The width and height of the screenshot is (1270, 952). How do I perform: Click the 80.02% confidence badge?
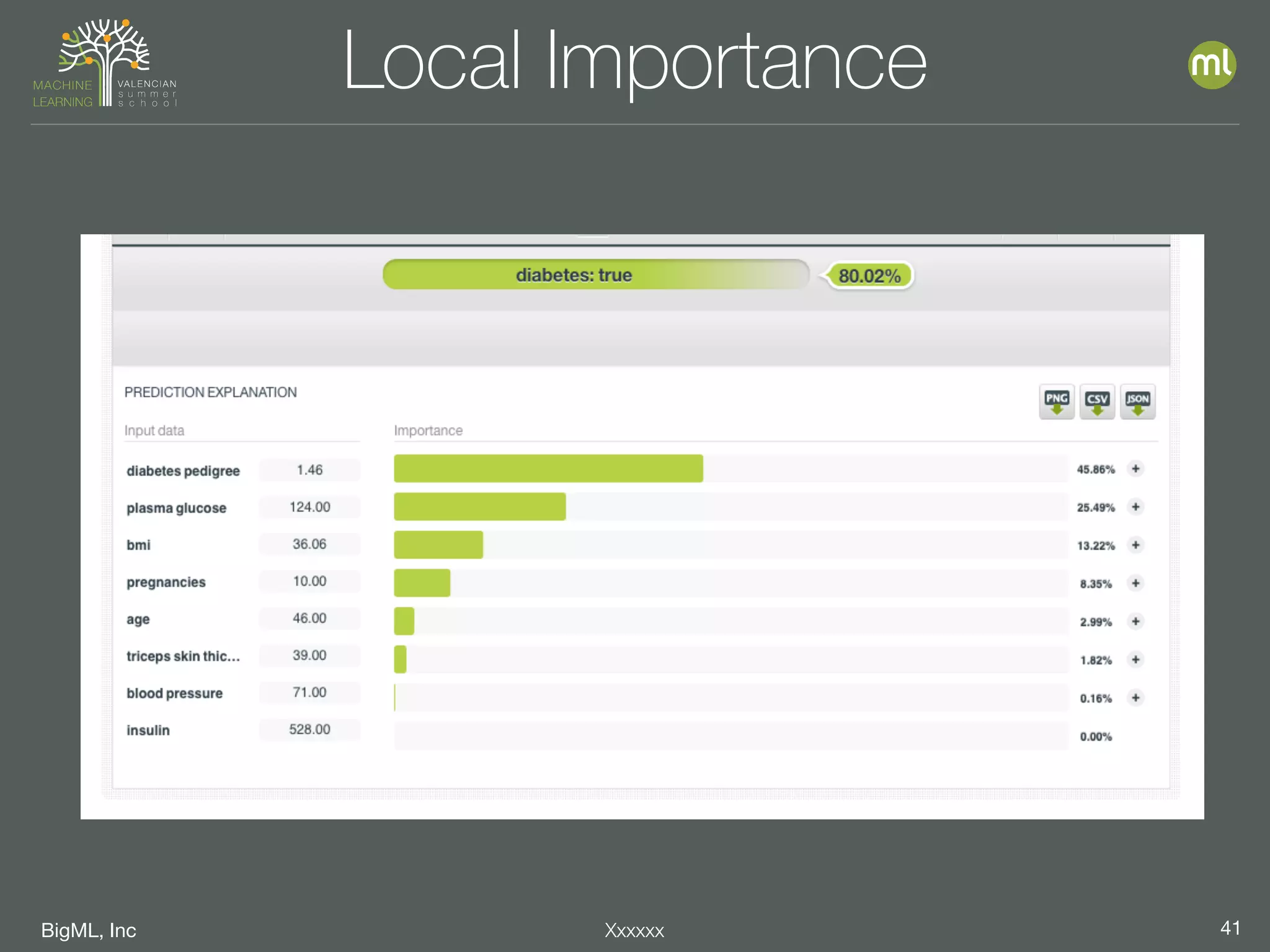(868, 276)
